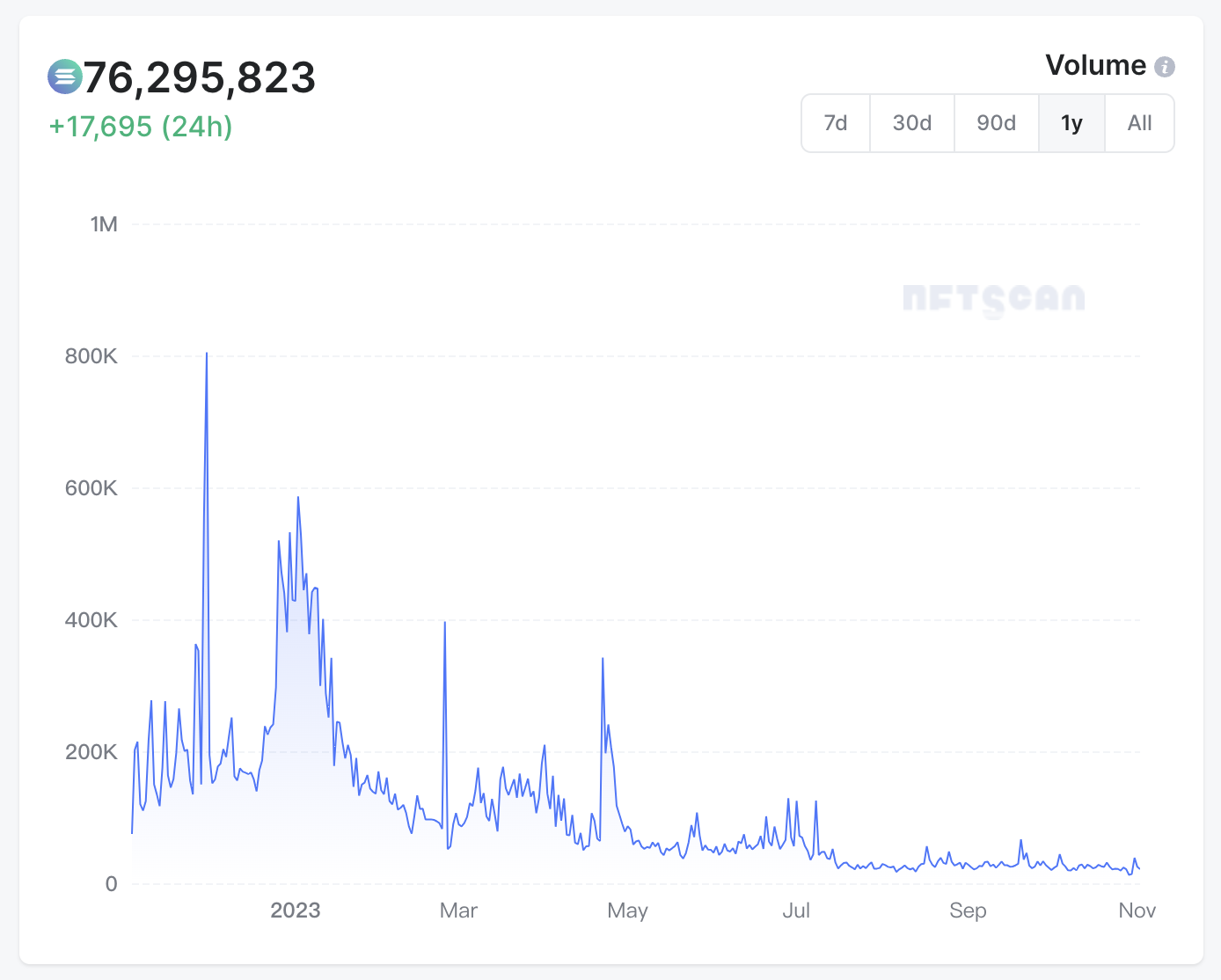
Task: Click the chart spike just before May
Action: [x=603, y=659]
